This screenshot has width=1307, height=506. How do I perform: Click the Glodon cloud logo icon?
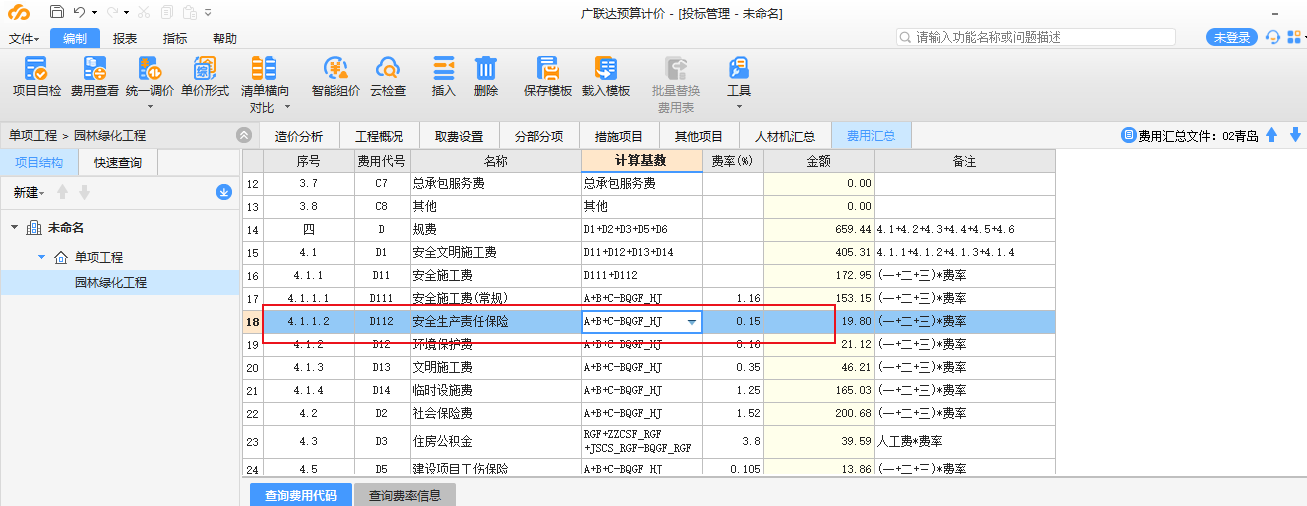pyautogui.click(x=19, y=13)
